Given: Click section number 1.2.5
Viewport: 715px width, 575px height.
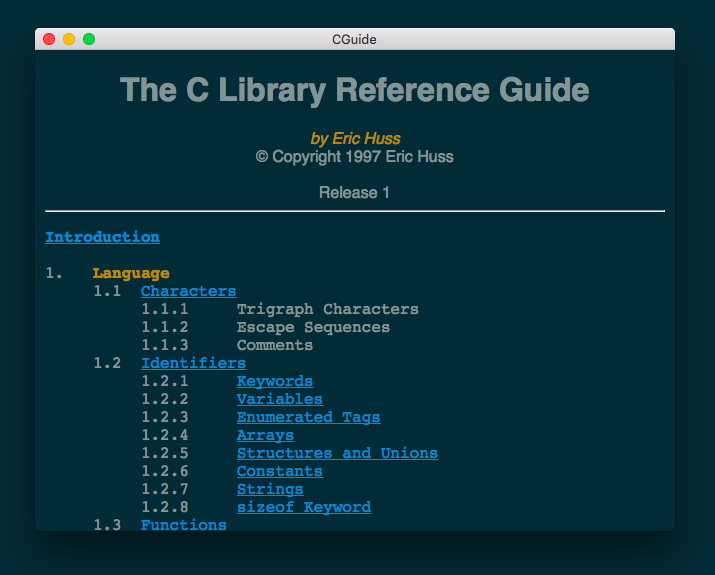Looking at the screenshot, I should (165, 453).
